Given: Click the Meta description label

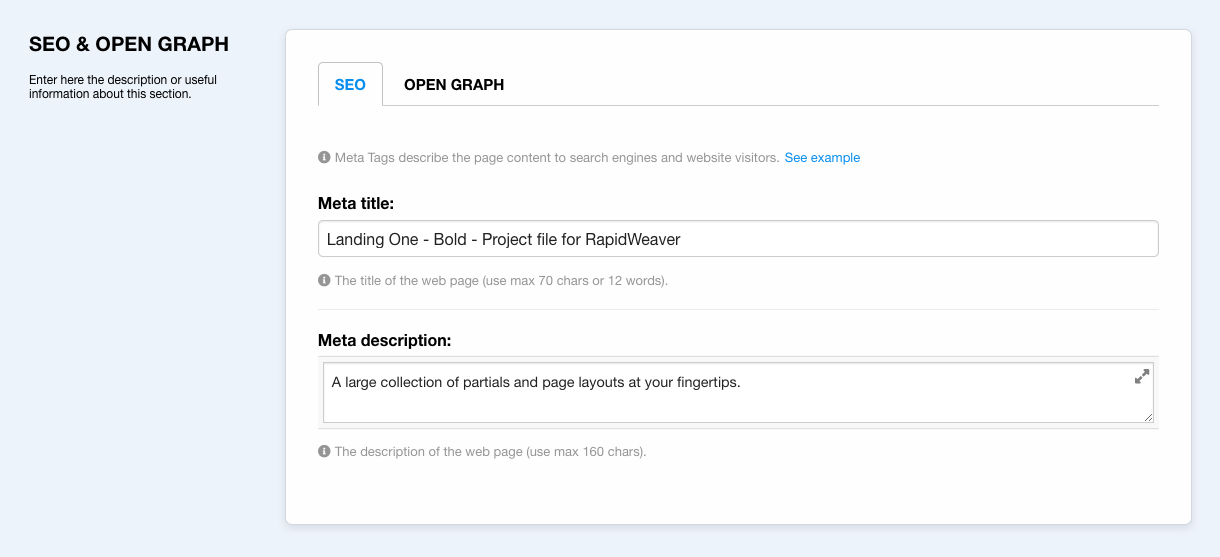Looking at the screenshot, I should pos(384,340).
